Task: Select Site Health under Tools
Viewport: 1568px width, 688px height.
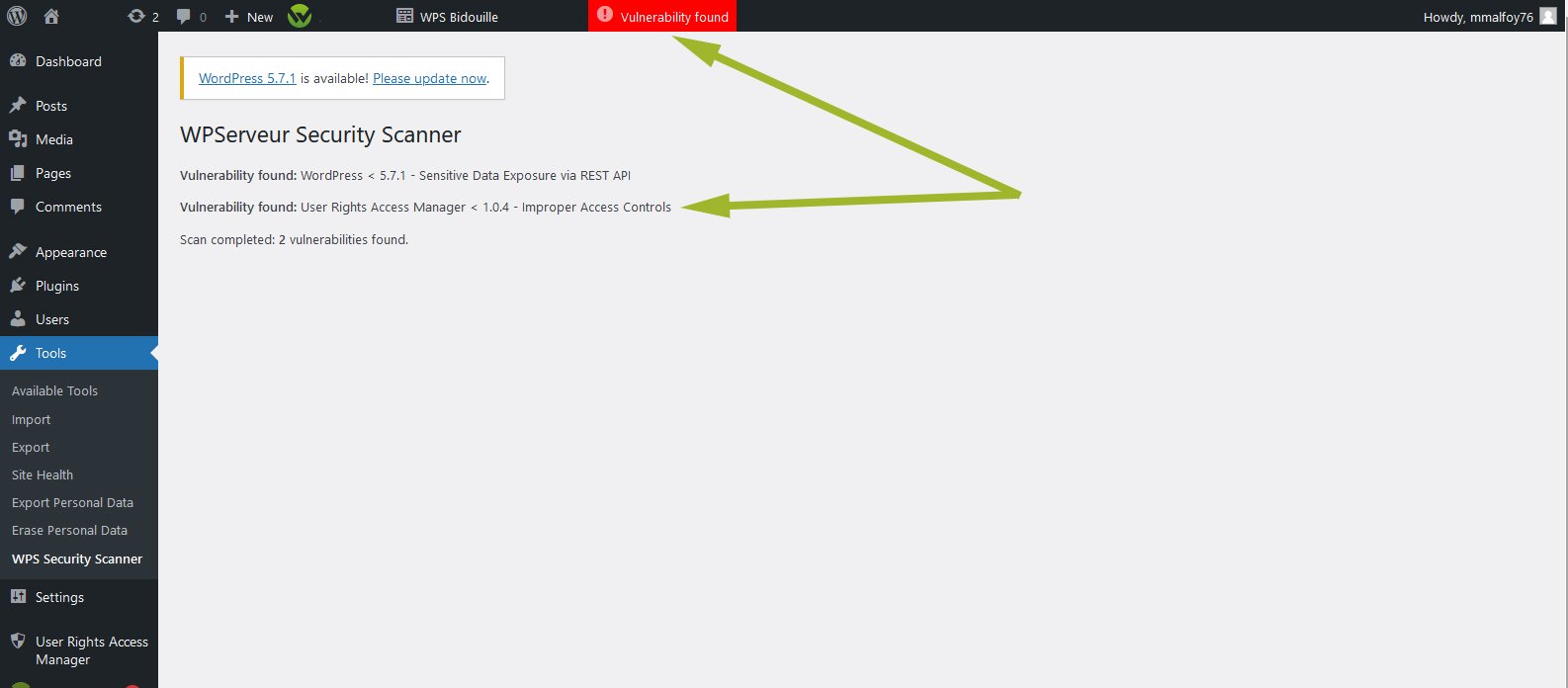Action: pyautogui.click(x=43, y=474)
